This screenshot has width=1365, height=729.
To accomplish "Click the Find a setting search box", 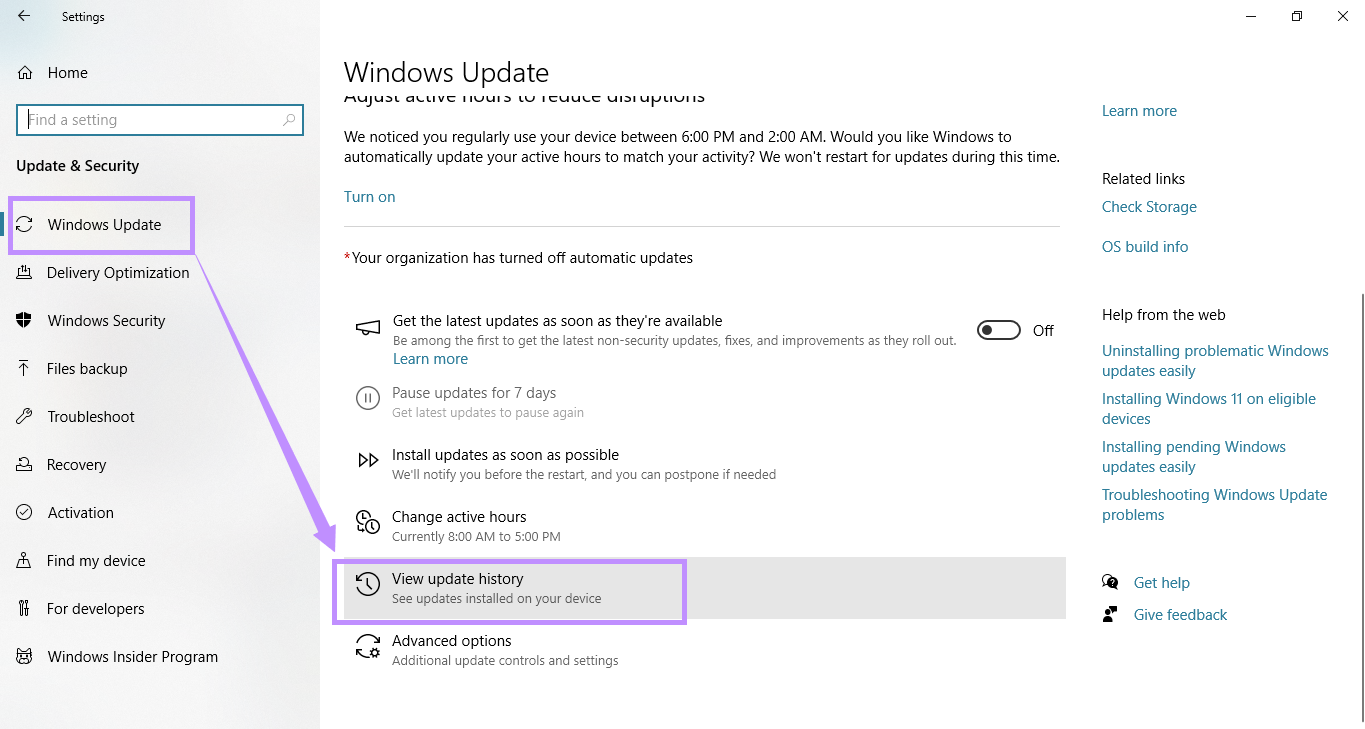I will coord(160,119).
